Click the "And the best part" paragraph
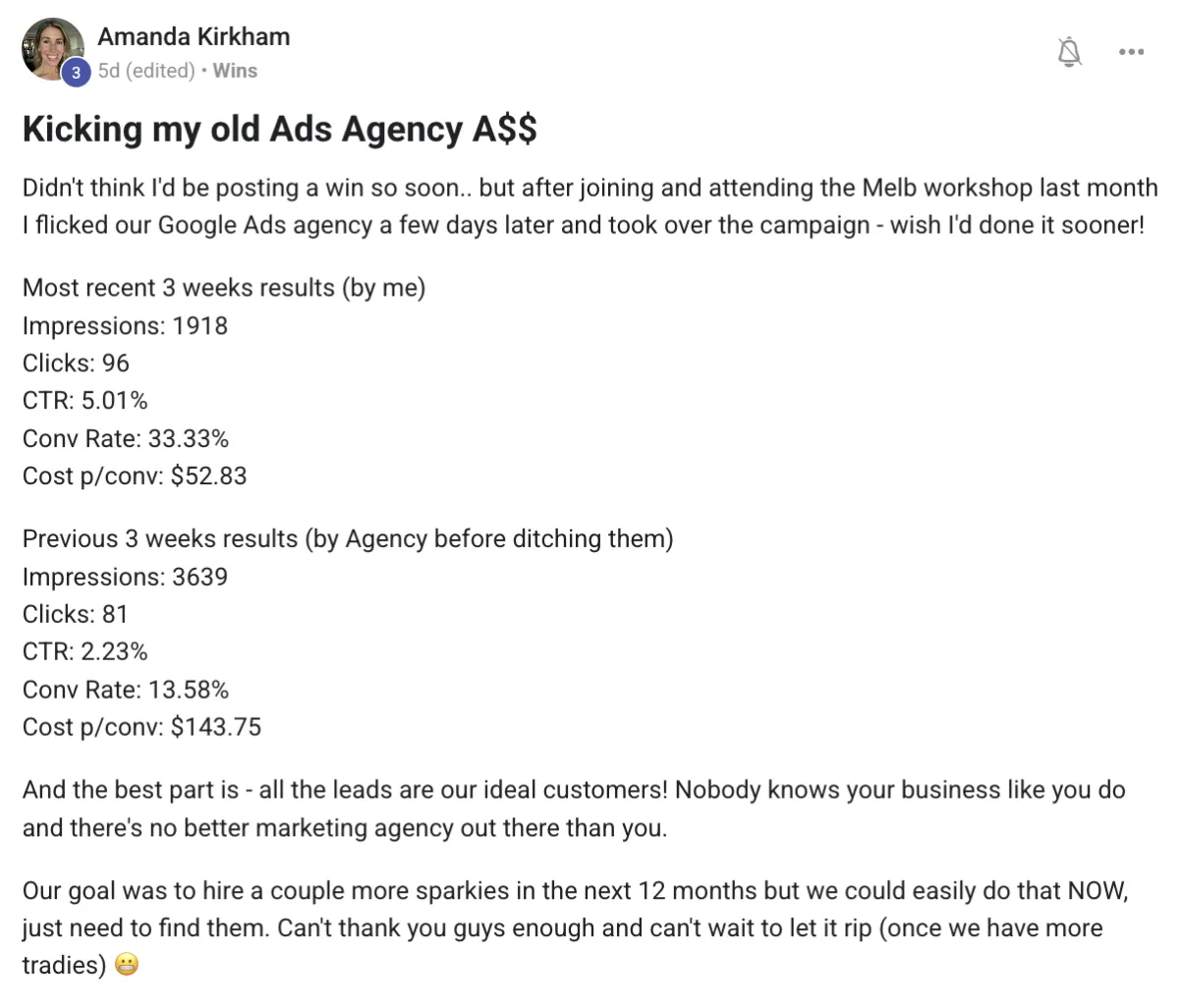The height and width of the screenshot is (1008, 1179). pos(574,809)
